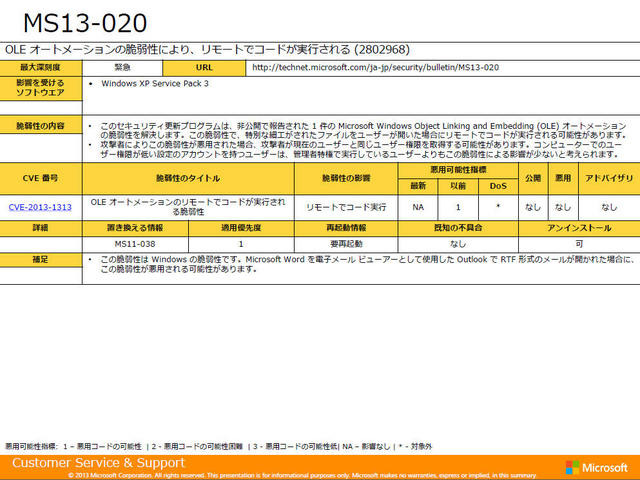
Task: Click the 詳細 header cell
Action: 40,228
